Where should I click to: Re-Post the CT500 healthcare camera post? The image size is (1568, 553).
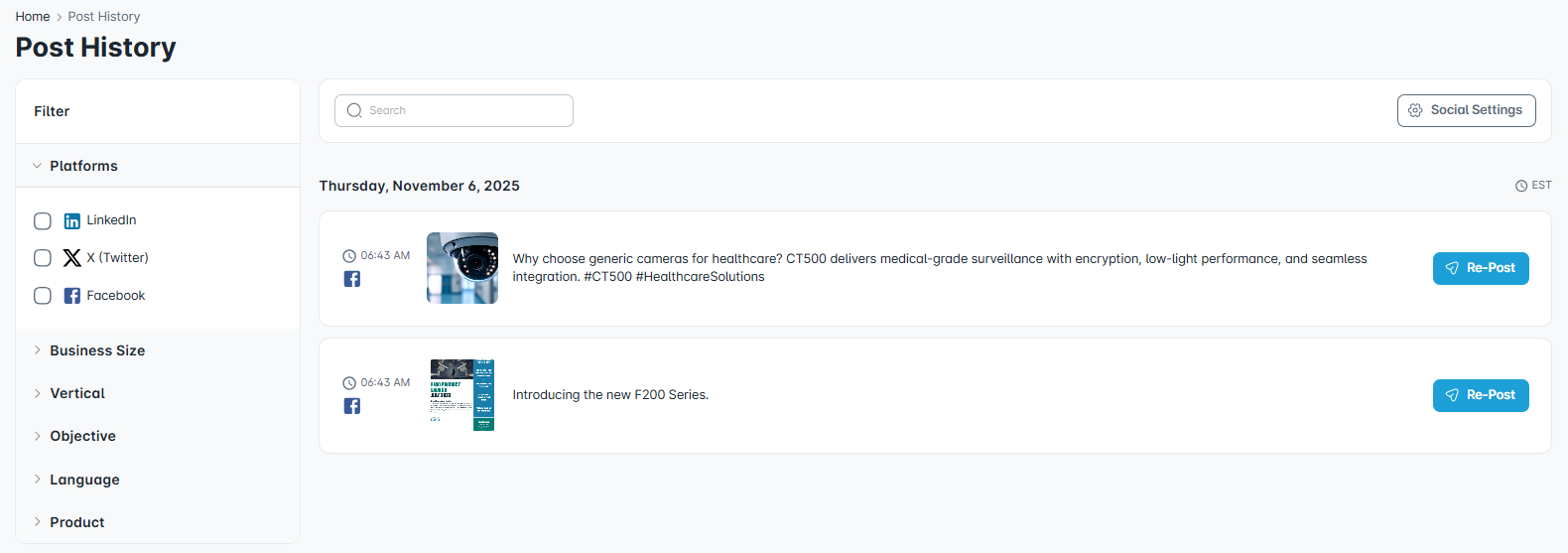[x=1480, y=268]
